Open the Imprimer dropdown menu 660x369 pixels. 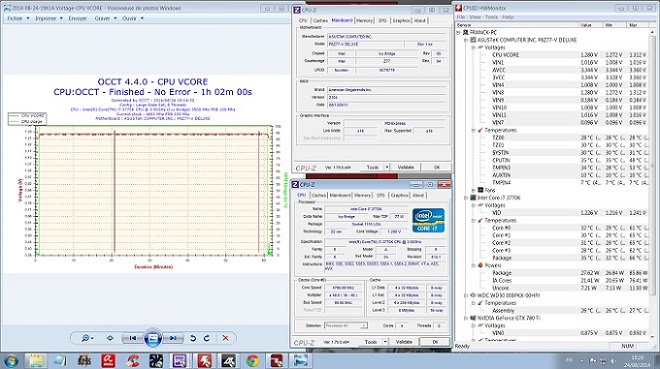point(49,18)
